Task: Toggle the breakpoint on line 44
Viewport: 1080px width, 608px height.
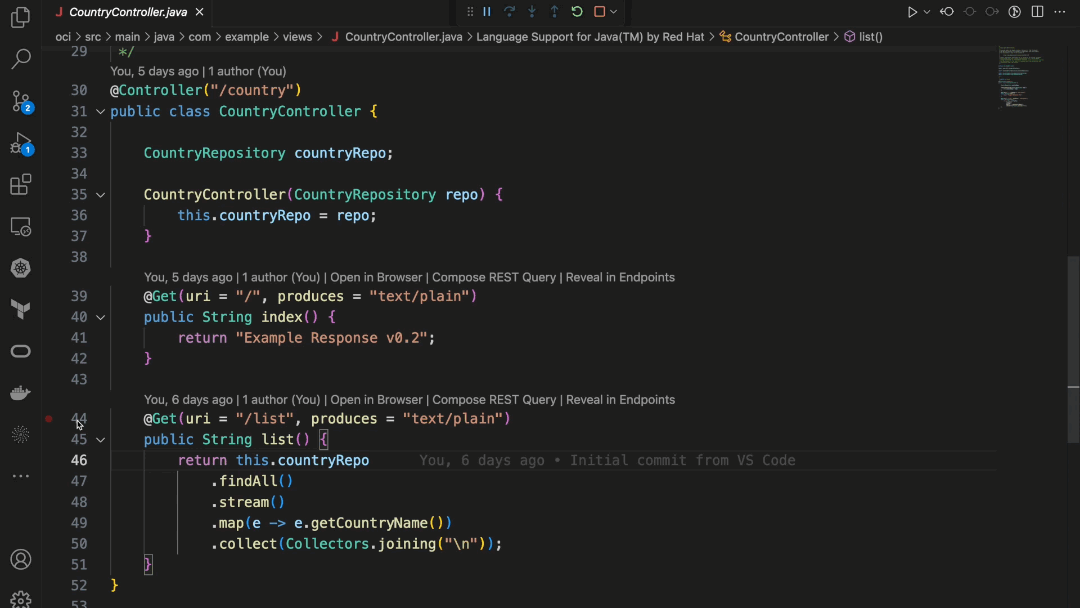Action: click(x=48, y=419)
